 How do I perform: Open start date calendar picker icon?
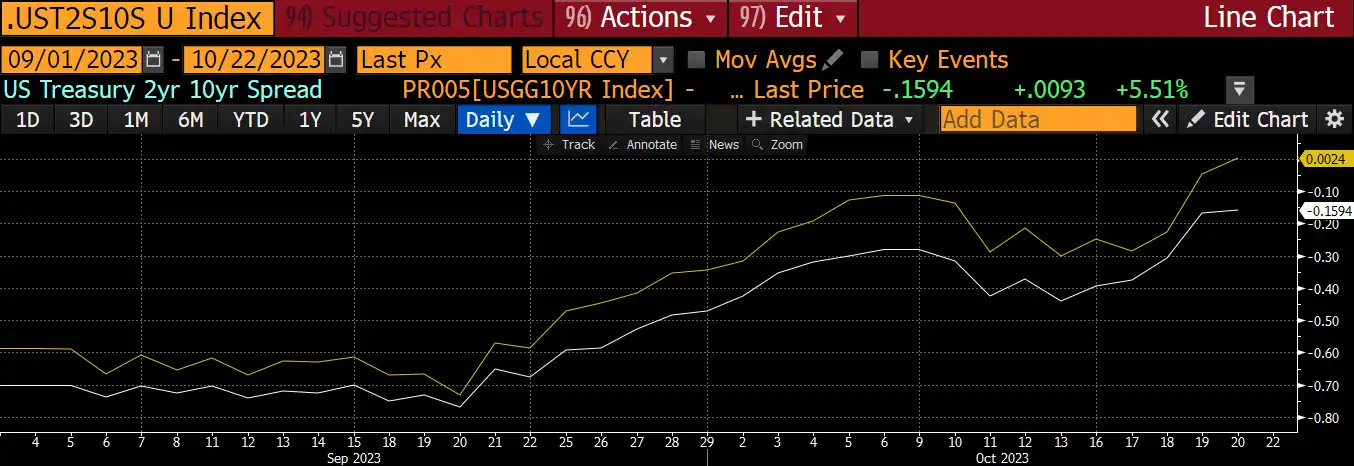pos(153,60)
